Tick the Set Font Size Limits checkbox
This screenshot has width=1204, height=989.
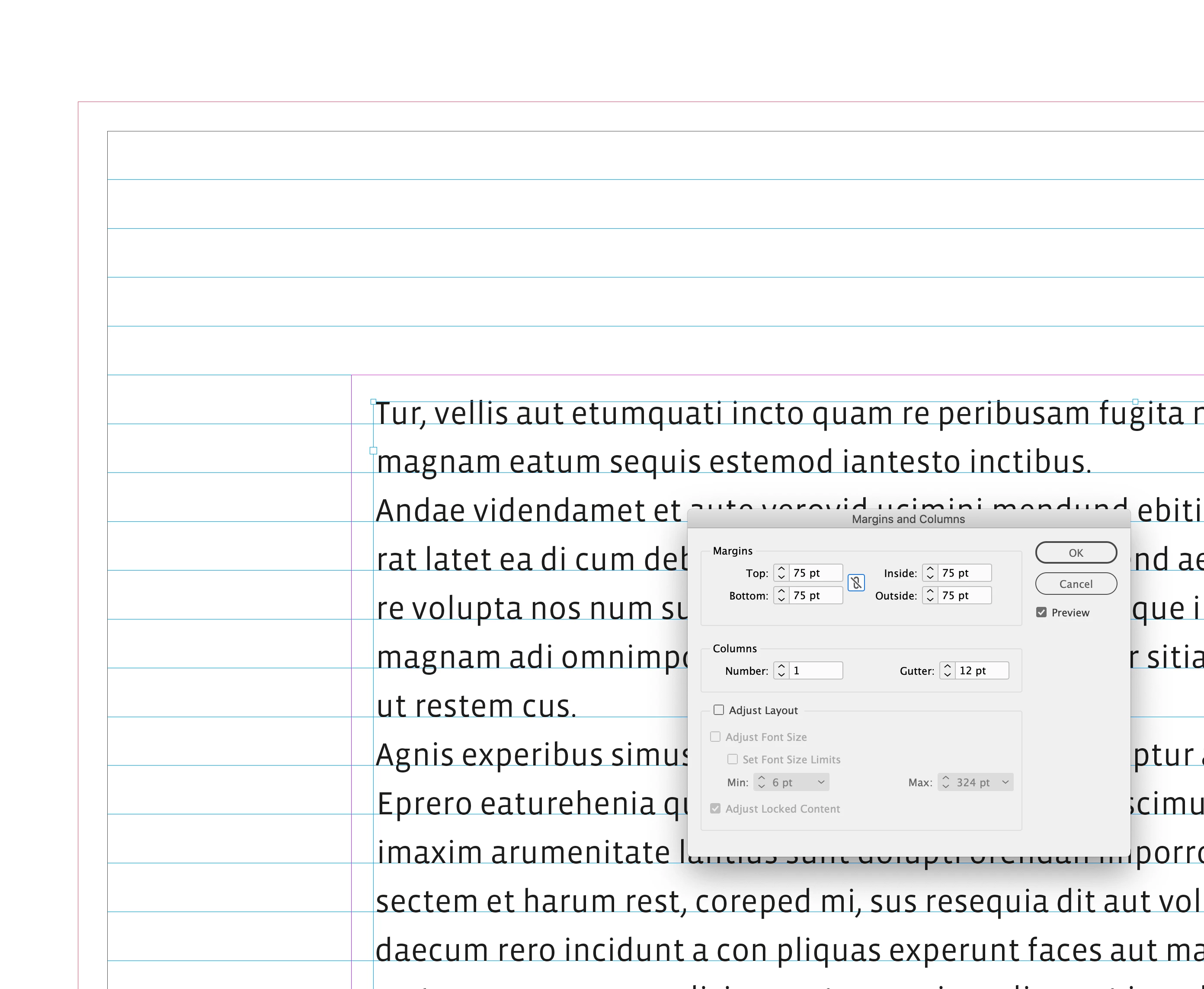733,759
